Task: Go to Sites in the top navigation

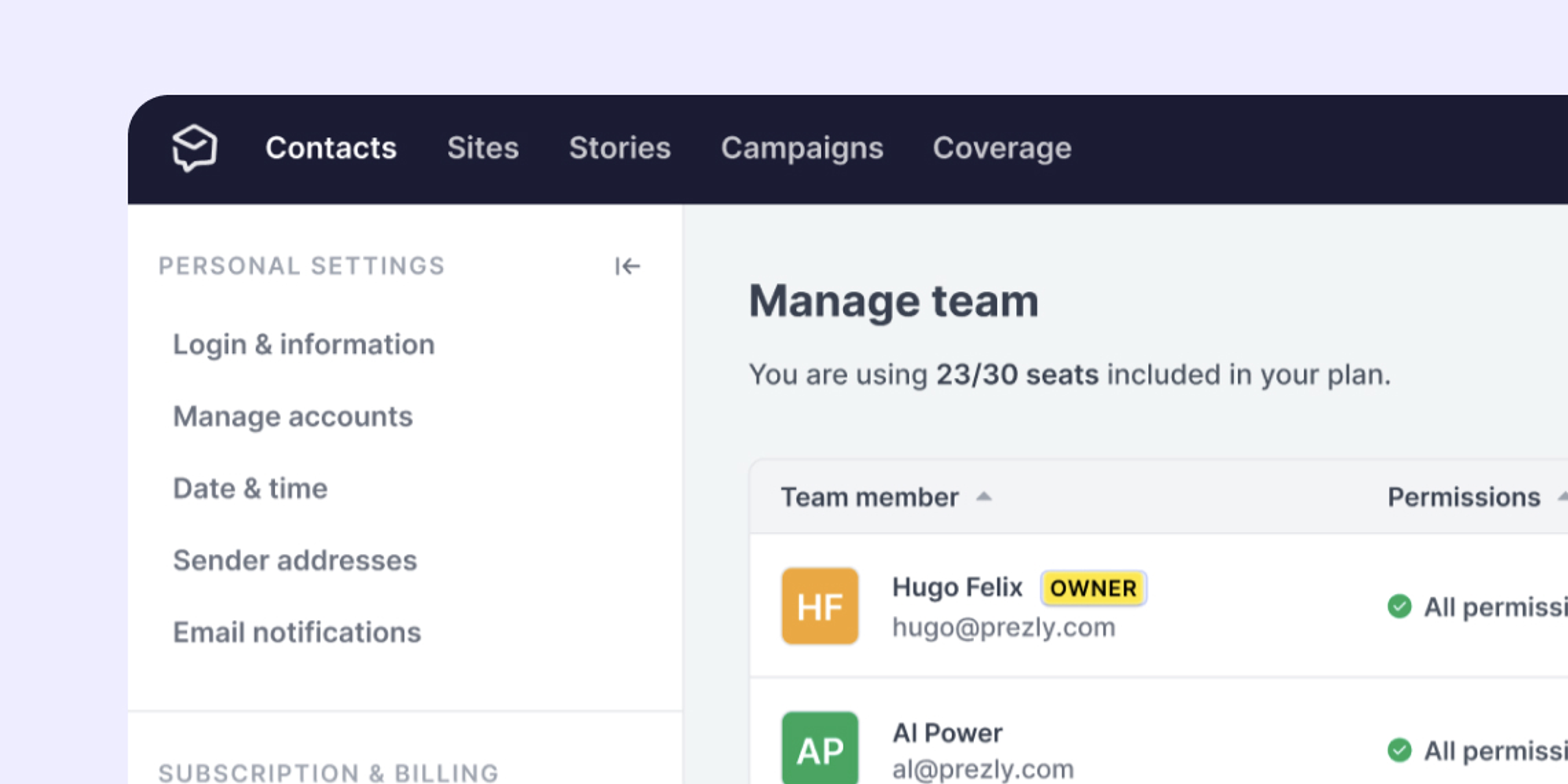Action: tap(483, 148)
